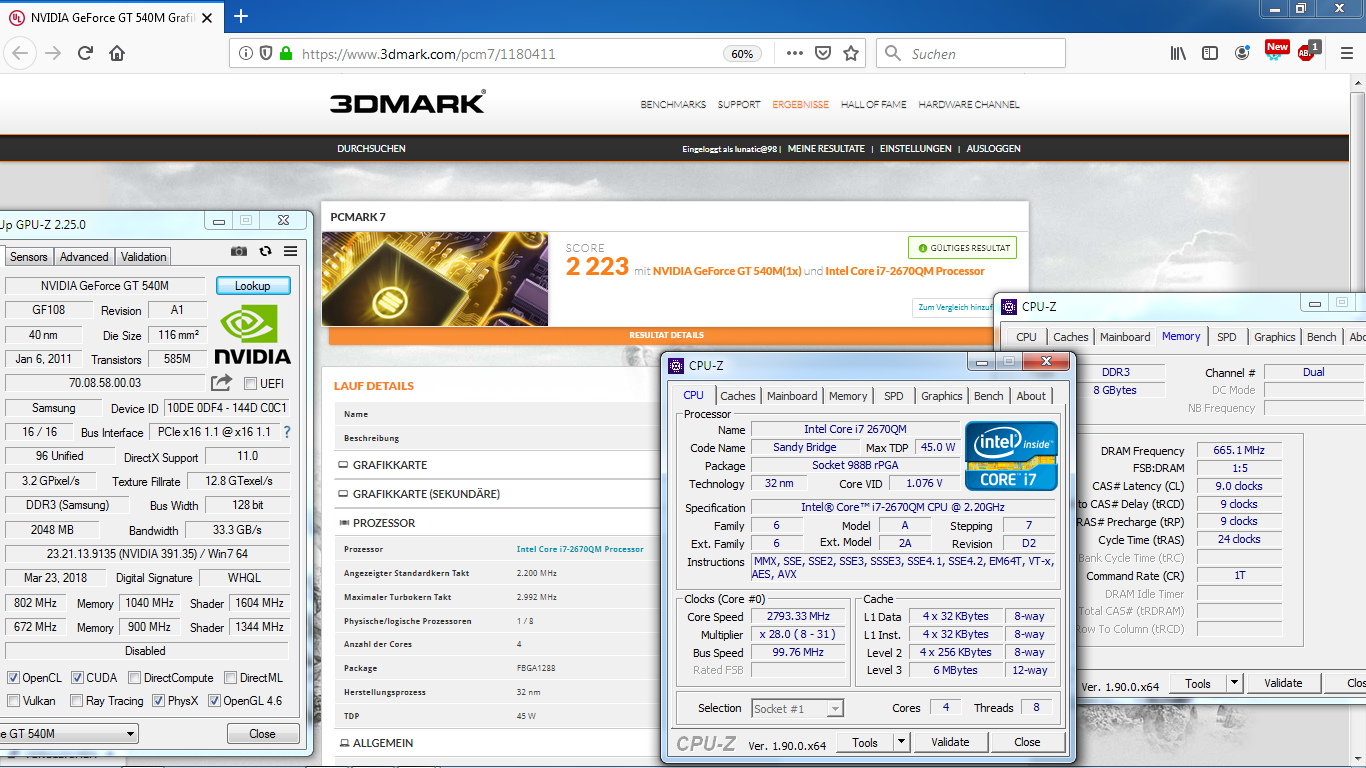The height and width of the screenshot is (768, 1366).
Task: Go back one page in Firefox
Action: (21, 54)
